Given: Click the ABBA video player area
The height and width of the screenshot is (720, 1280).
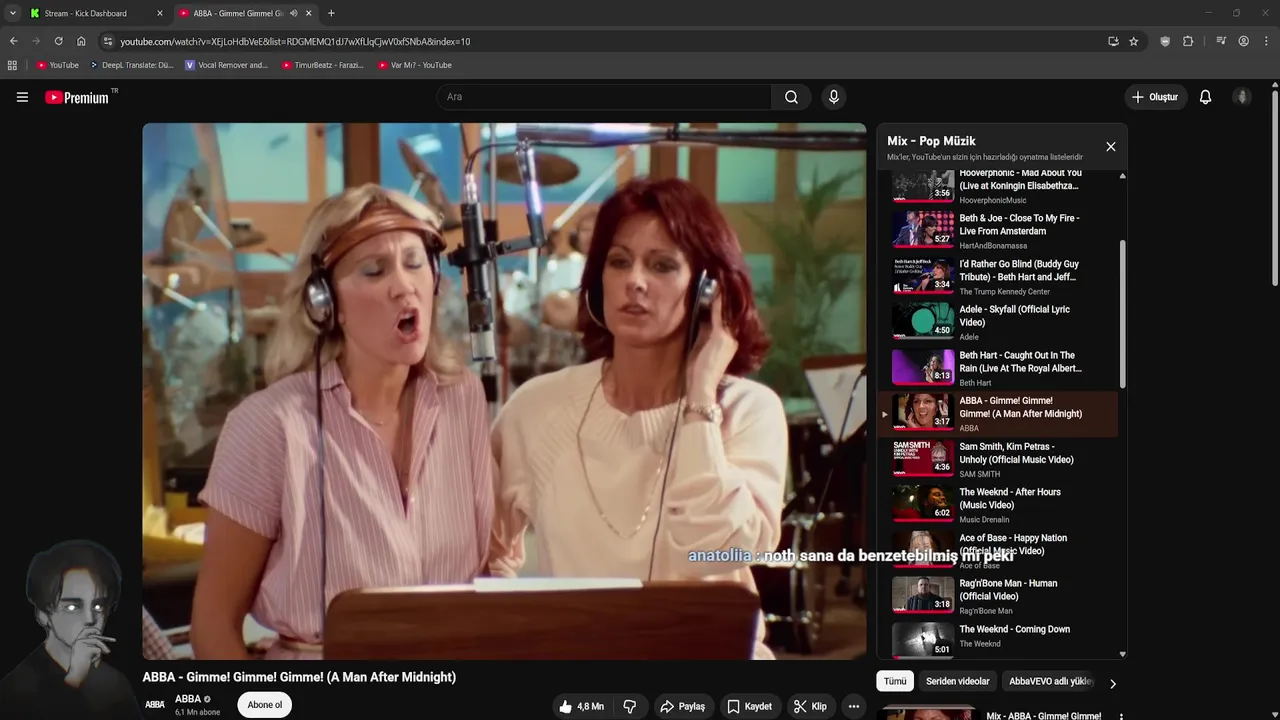Looking at the screenshot, I should pos(504,391).
